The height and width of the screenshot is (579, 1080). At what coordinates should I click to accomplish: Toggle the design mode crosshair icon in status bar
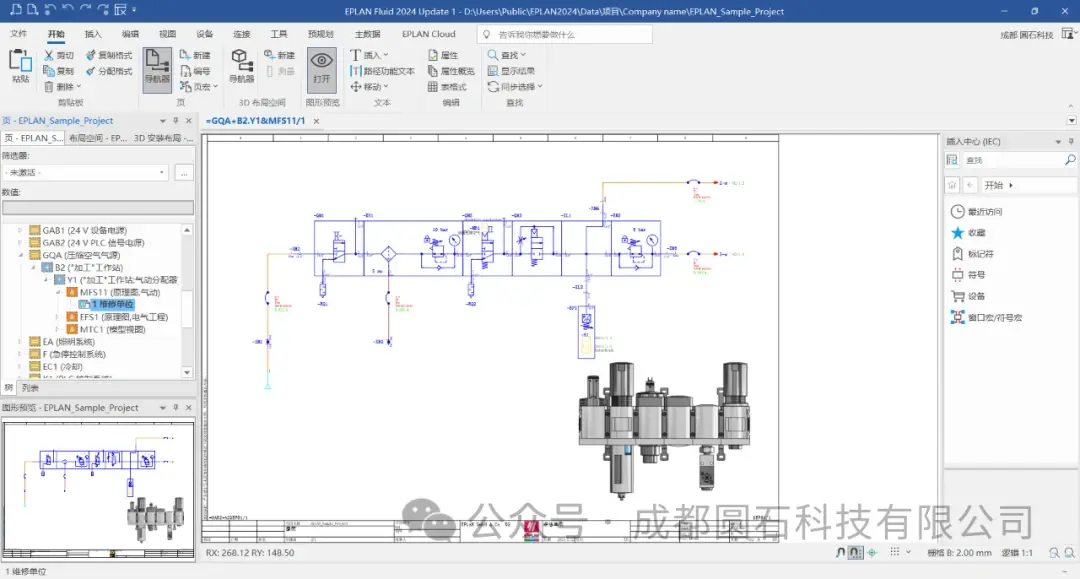pyautogui.click(x=872, y=553)
